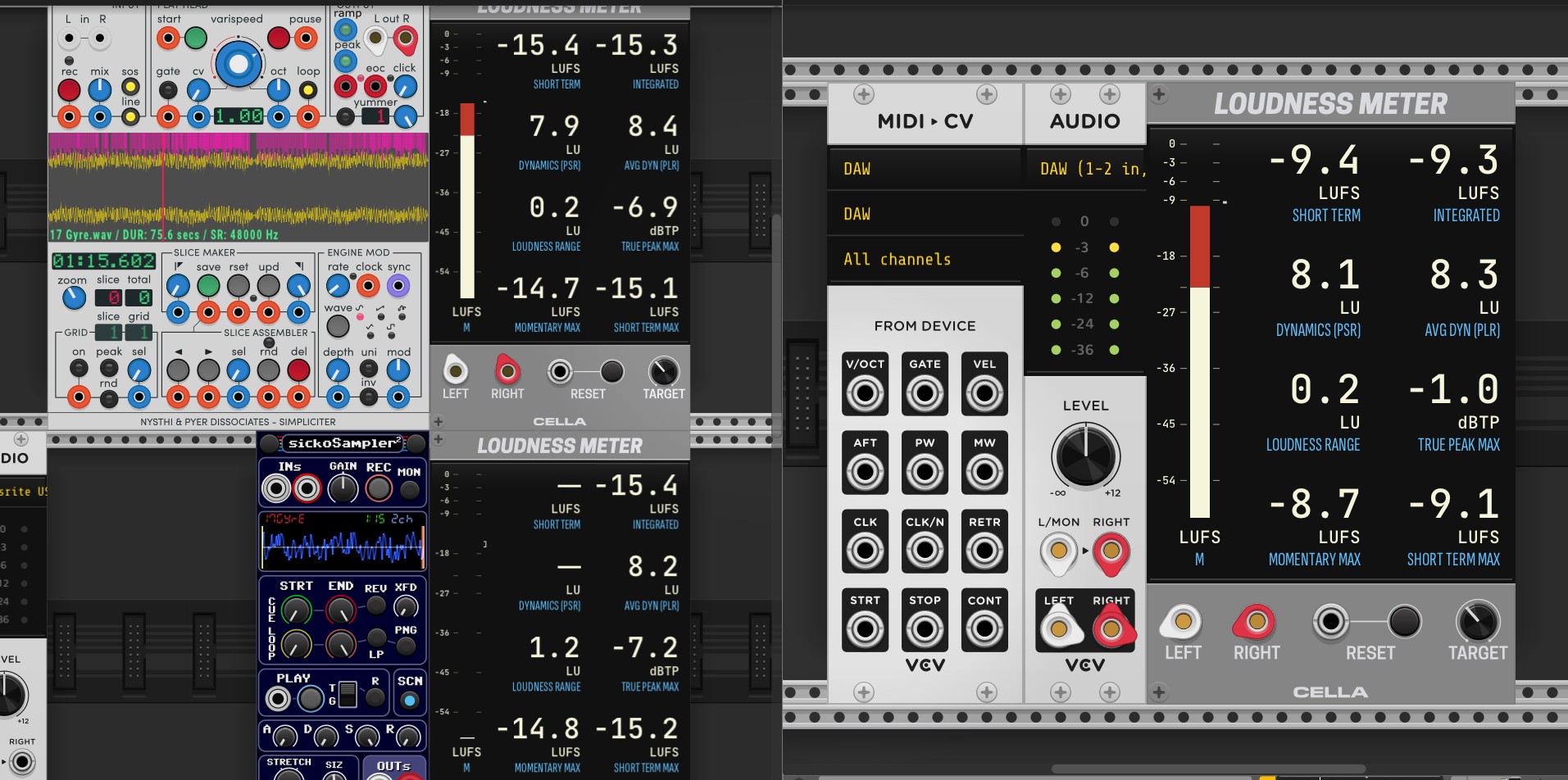Click the 01:15.602 time display

coord(103,261)
